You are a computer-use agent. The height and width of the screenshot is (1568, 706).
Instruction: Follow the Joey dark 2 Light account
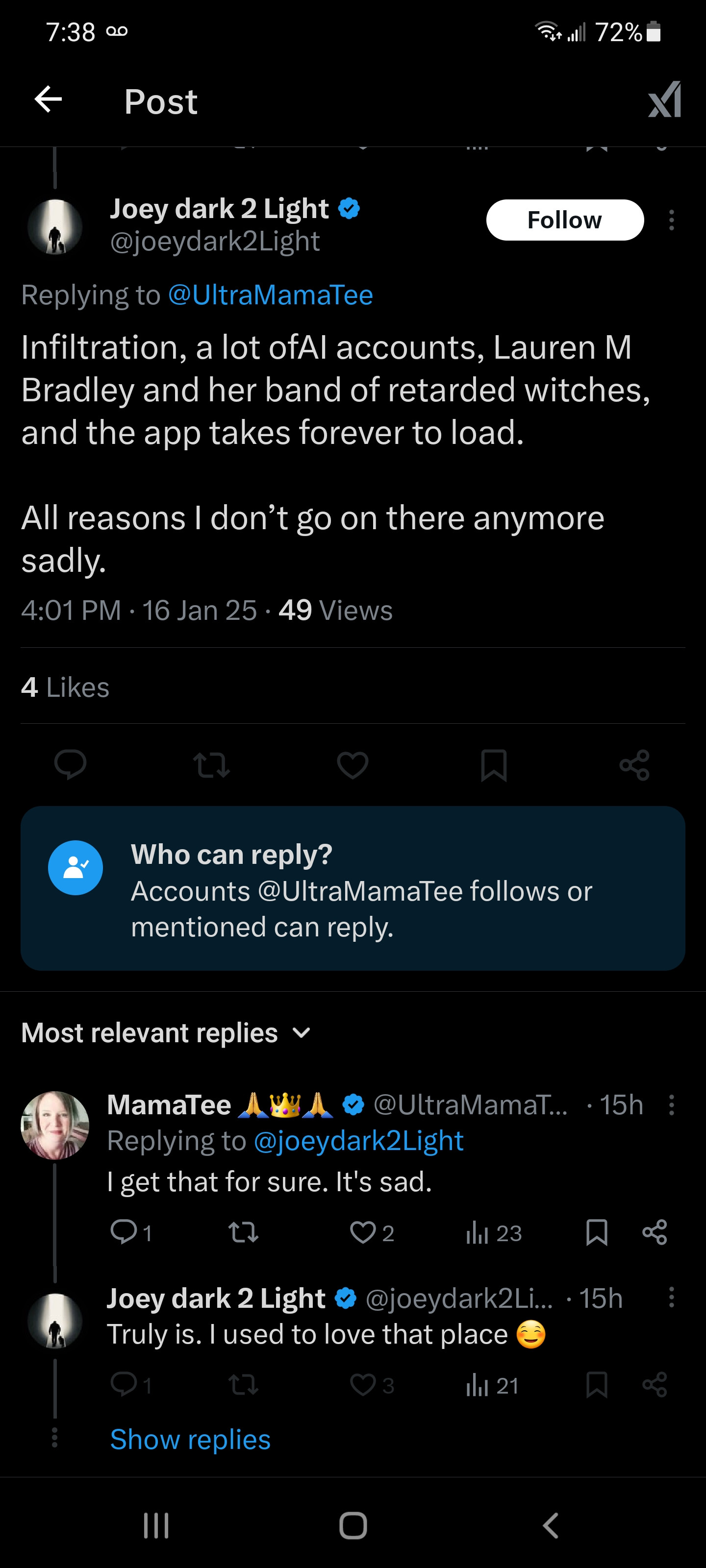(x=564, y=220)
